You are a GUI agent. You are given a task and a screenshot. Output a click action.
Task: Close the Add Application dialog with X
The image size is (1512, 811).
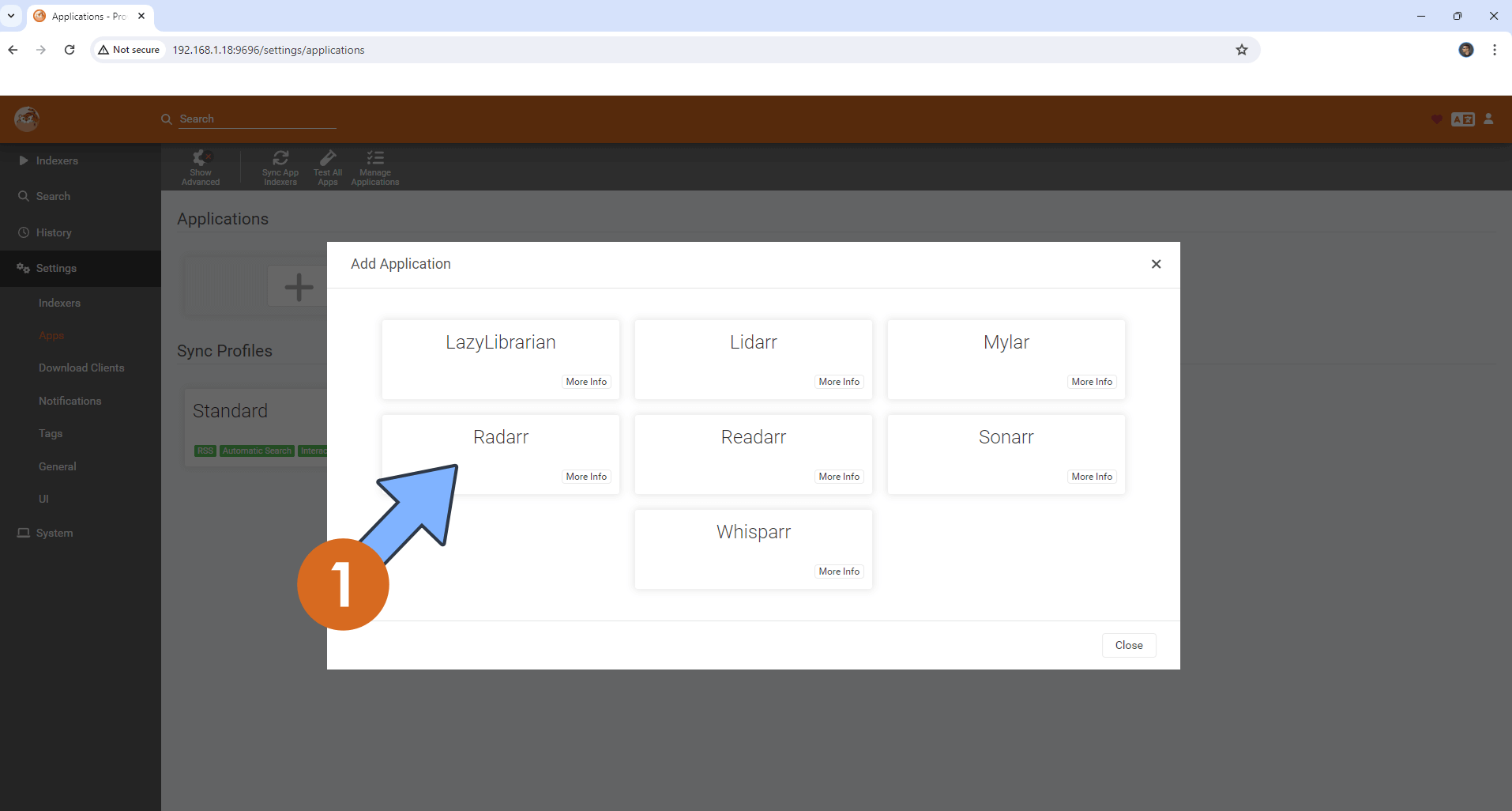tap(1156, 264)
